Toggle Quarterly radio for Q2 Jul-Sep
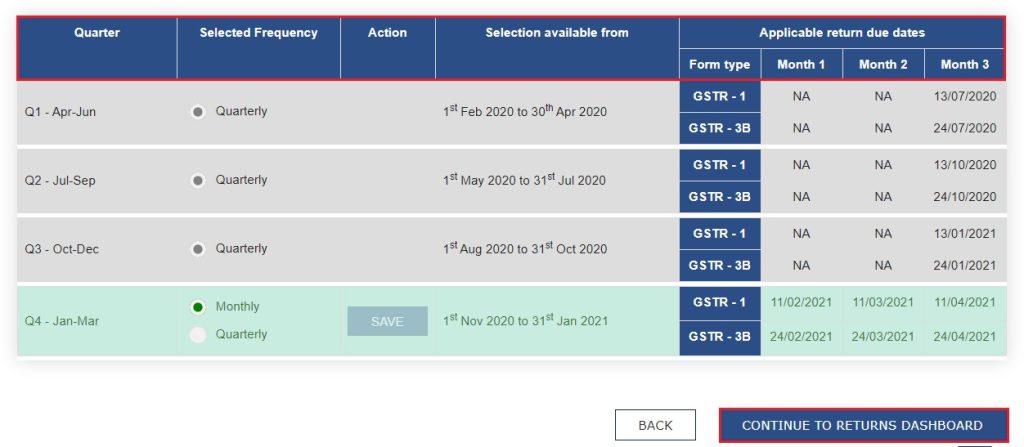This screenshot has height=447, width=1024. coord(198,180)
